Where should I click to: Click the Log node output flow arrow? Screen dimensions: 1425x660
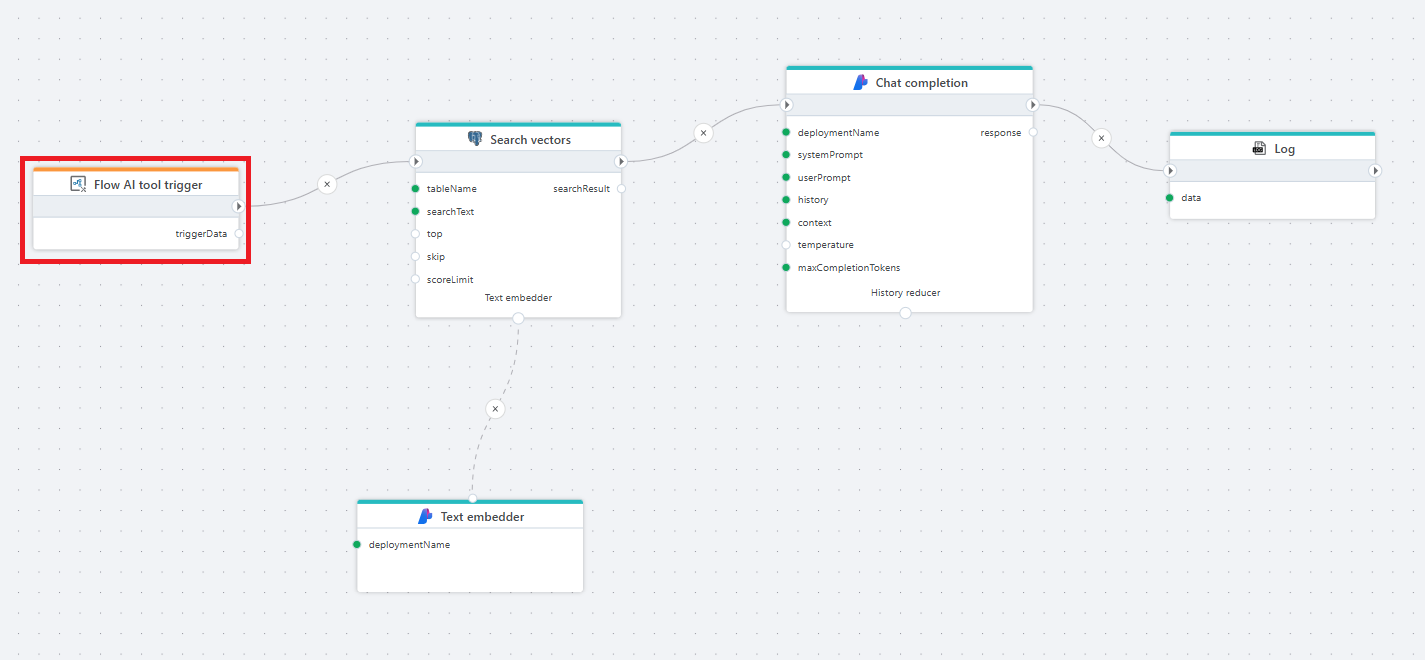tap(1375, 171)
